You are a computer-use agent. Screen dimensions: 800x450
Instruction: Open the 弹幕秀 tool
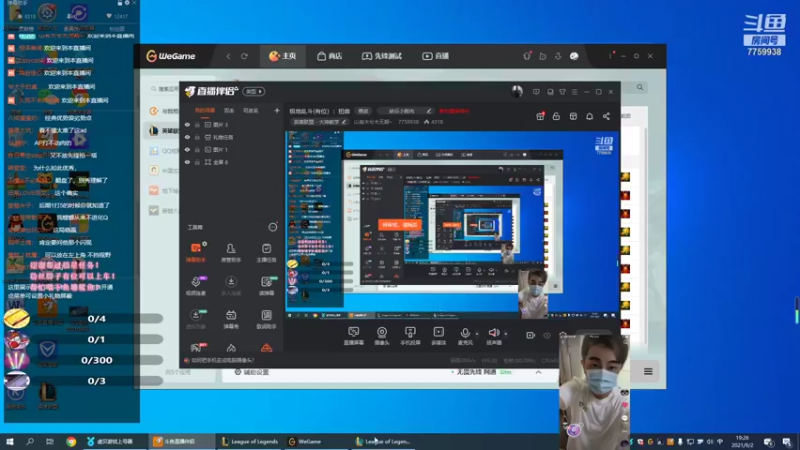point(231,319)
